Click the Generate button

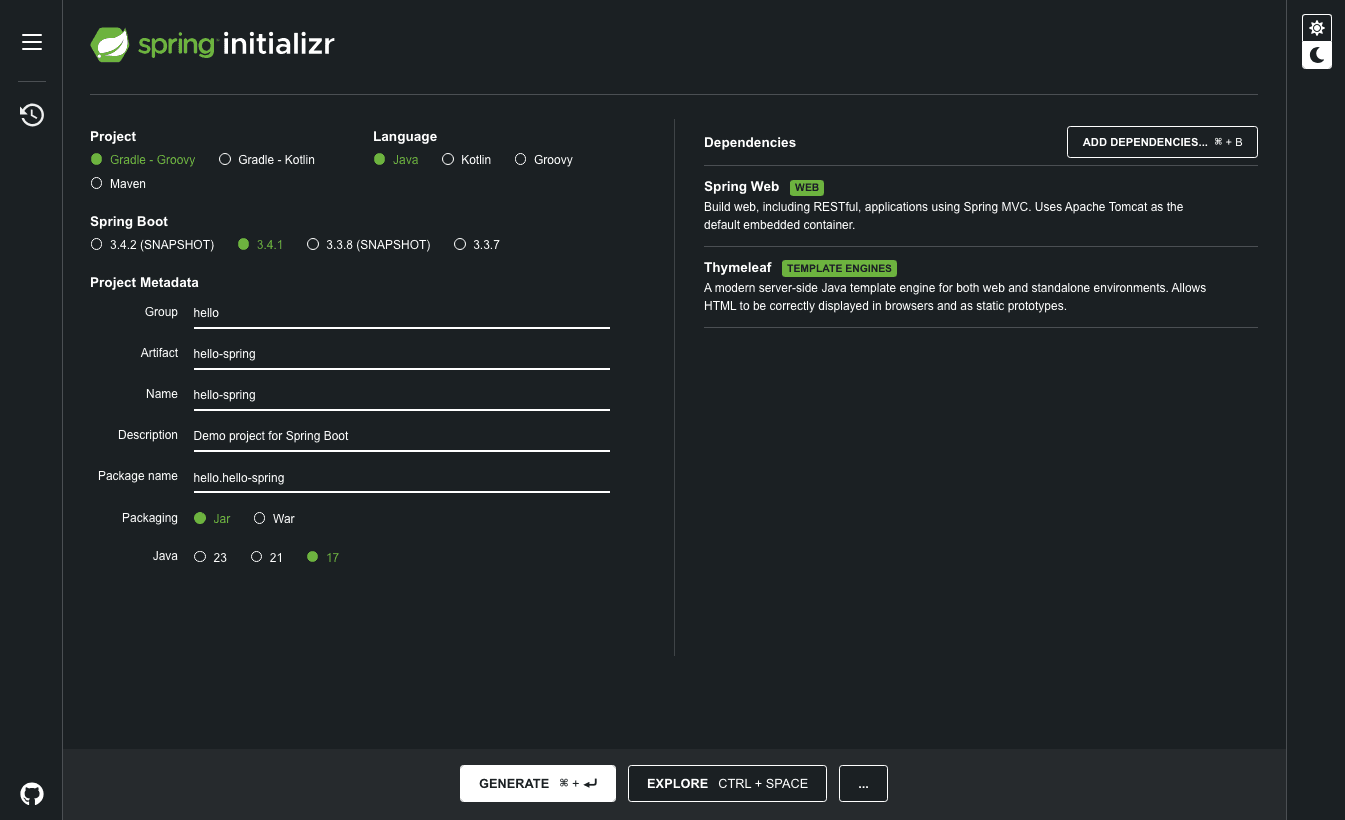538,784
